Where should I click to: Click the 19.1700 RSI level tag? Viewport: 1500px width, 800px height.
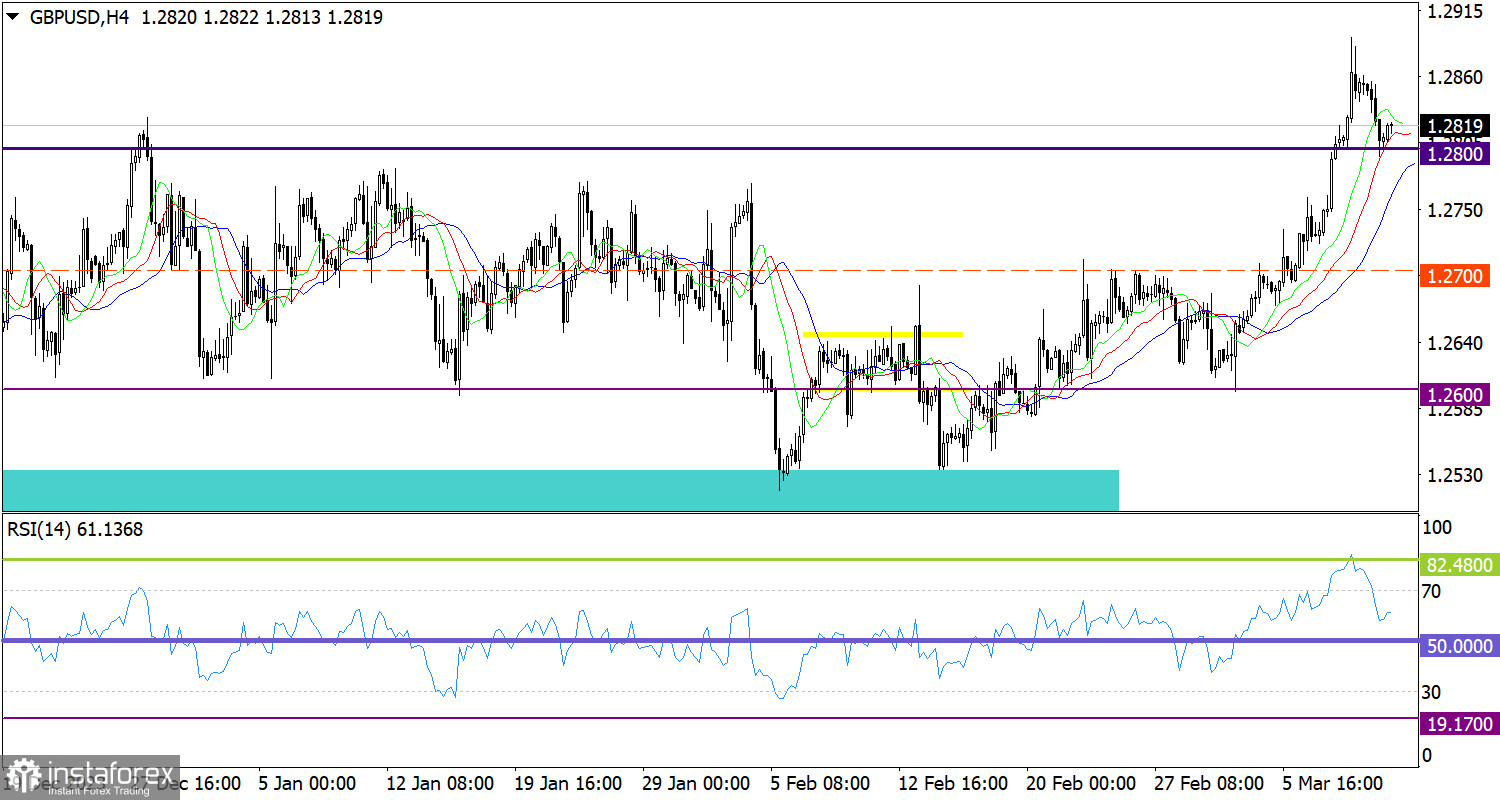click(x=1460, y=723)
